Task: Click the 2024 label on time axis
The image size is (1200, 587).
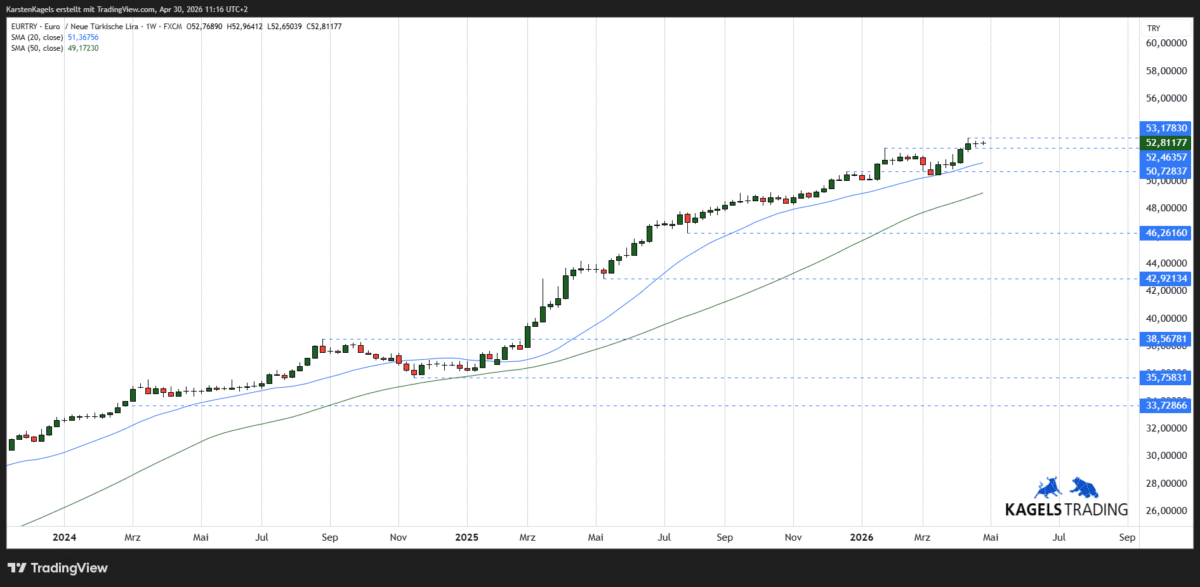Action: point(64,537)
